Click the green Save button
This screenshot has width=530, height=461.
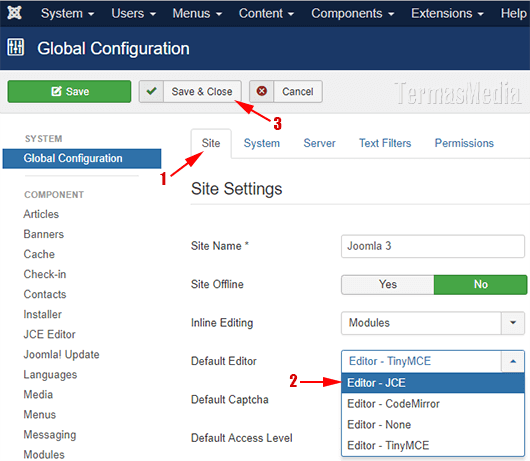pyautogui.click(x=69, y=91)
